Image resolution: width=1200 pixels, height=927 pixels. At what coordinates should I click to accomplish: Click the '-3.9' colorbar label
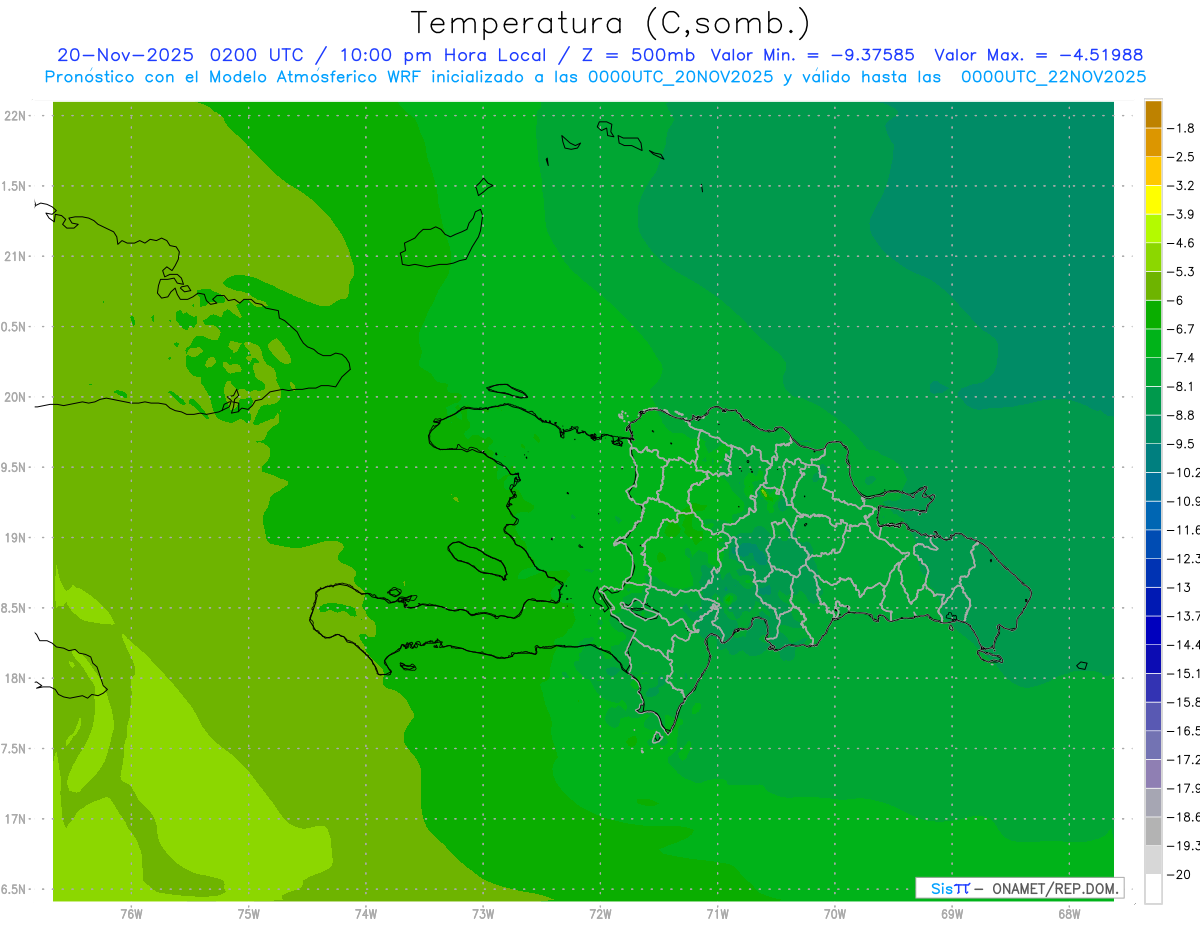(1181, 215)
